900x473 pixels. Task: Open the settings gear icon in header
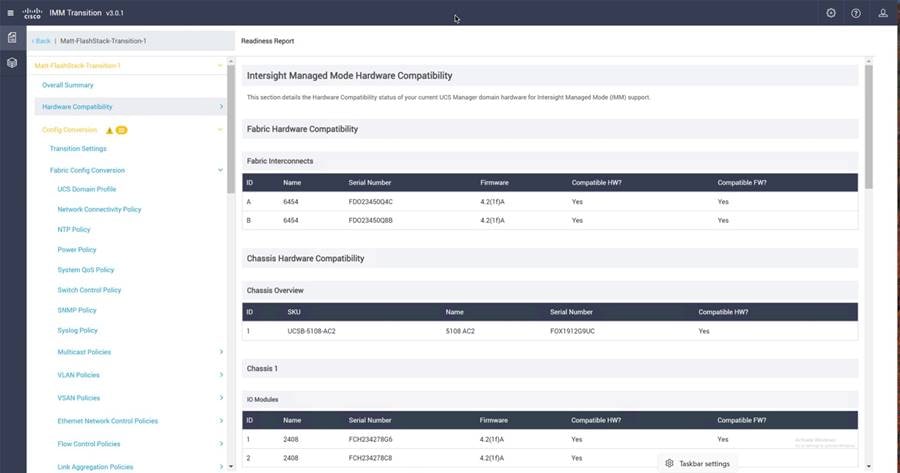pyautogui.click(x=831, y=13)
